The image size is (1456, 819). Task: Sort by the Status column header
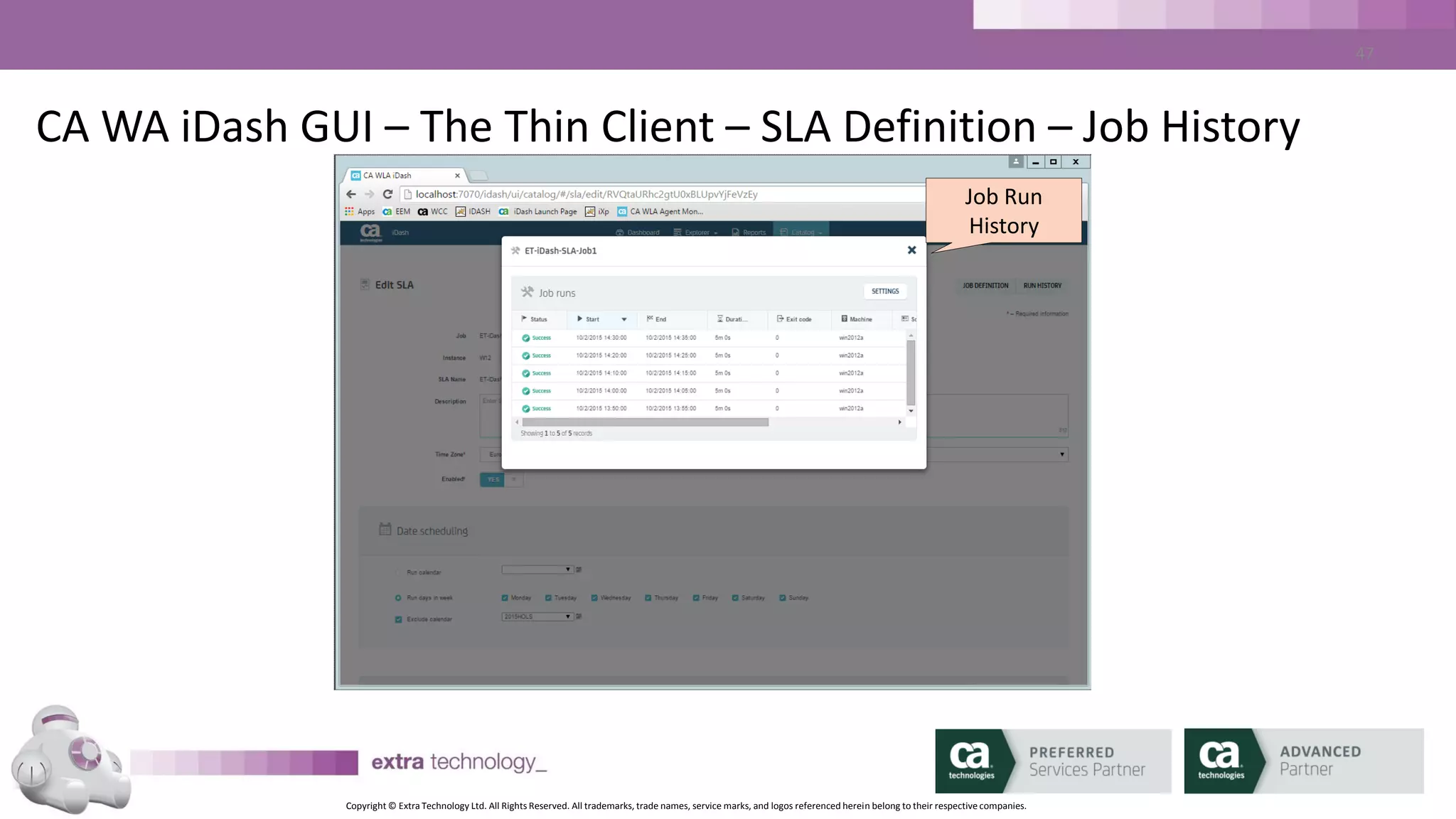538,320
